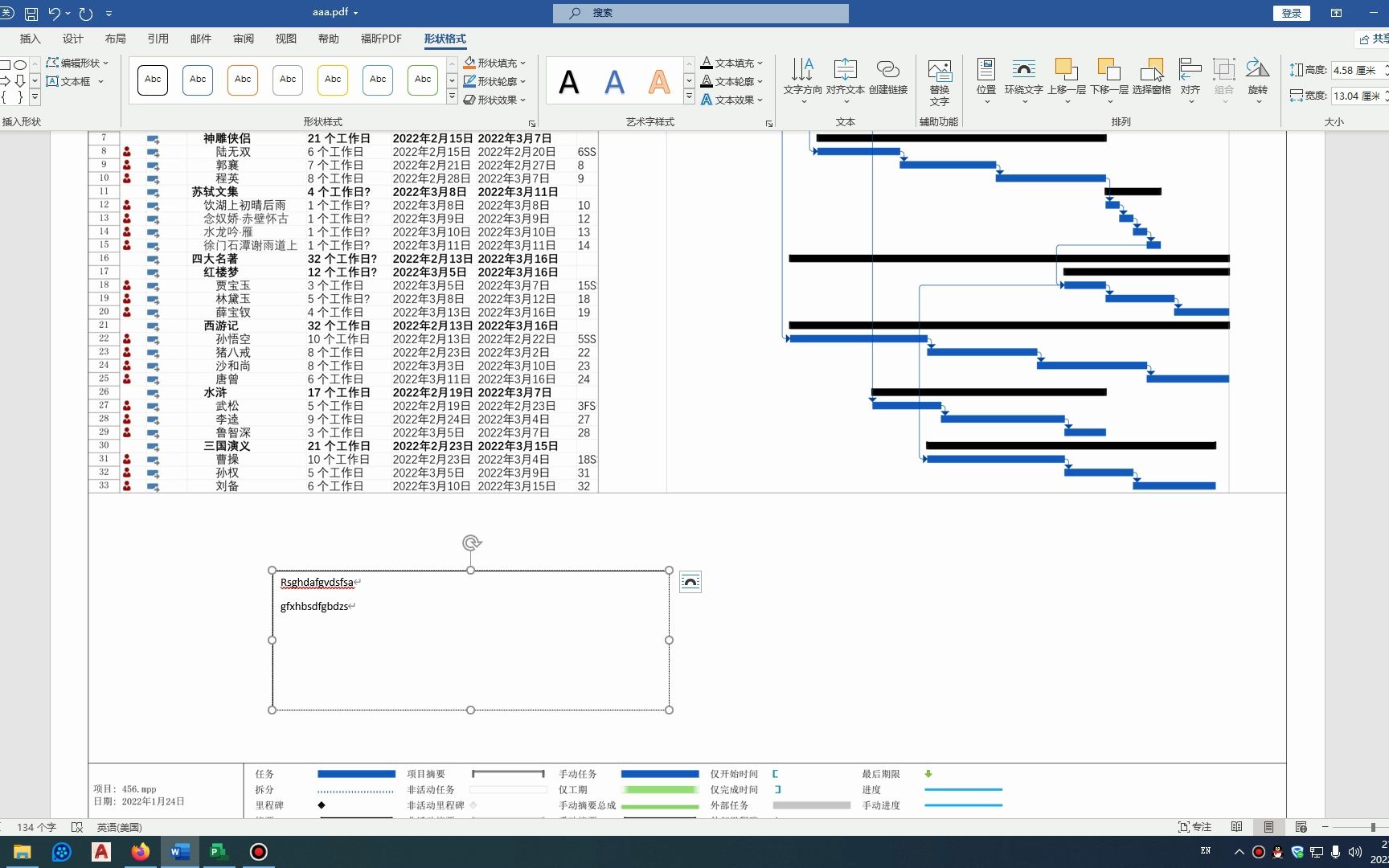Click the 登录 sign-in button
Image resolution: width=1389 pixels, height=868 pixels.
pos(1292,13)
